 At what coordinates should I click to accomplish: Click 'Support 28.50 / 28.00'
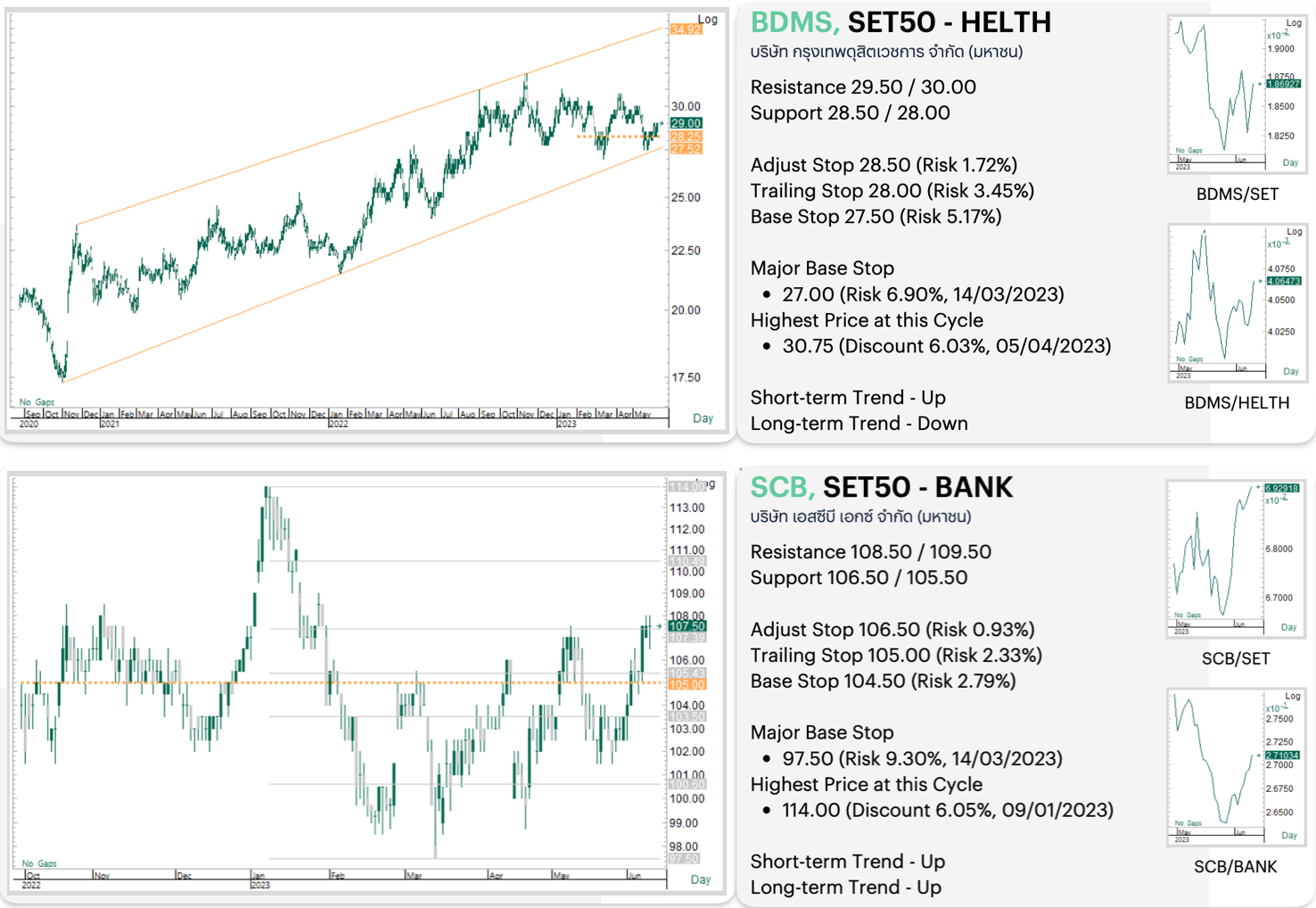[850, 112]
